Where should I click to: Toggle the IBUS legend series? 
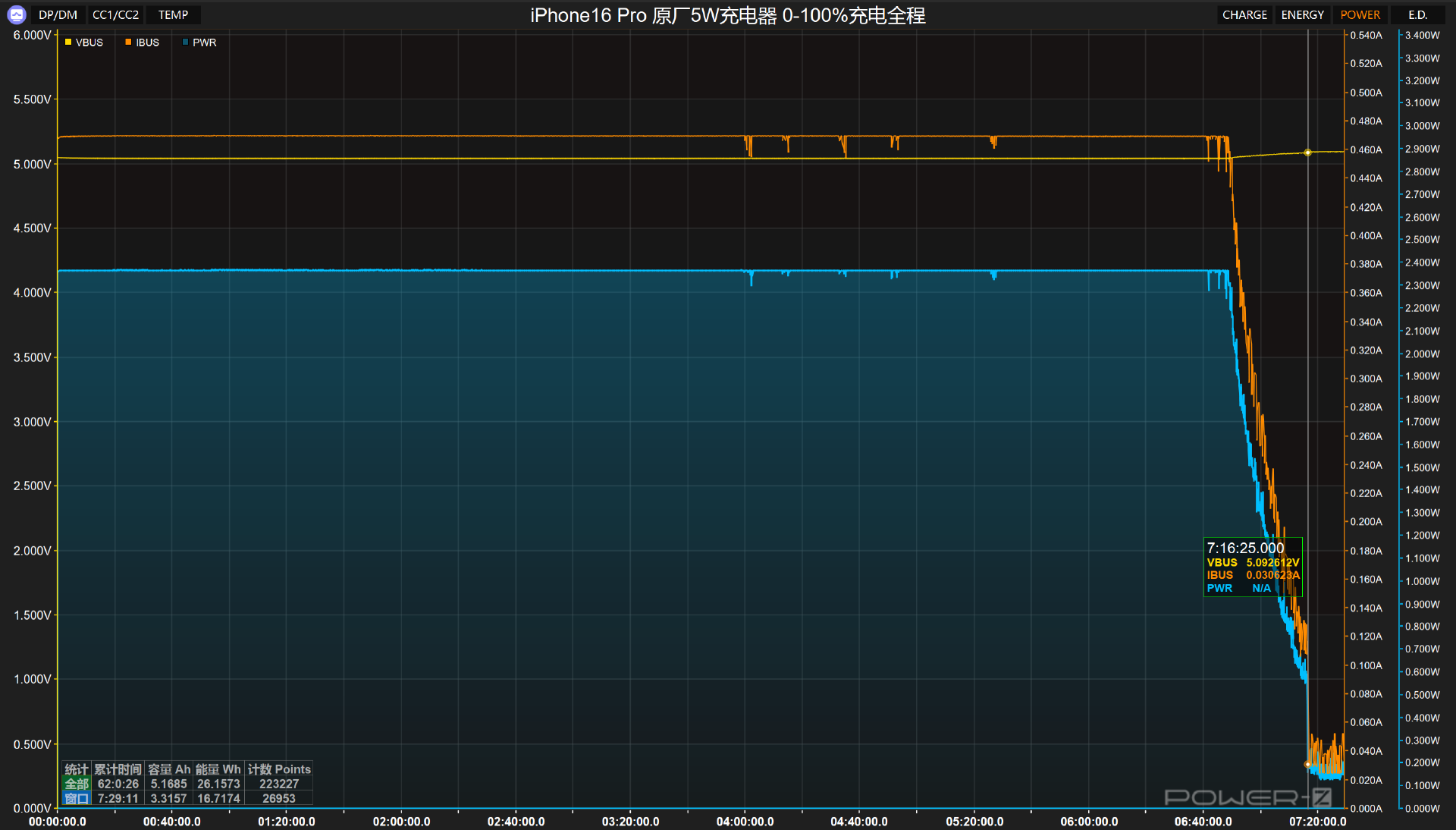(143, 42)
